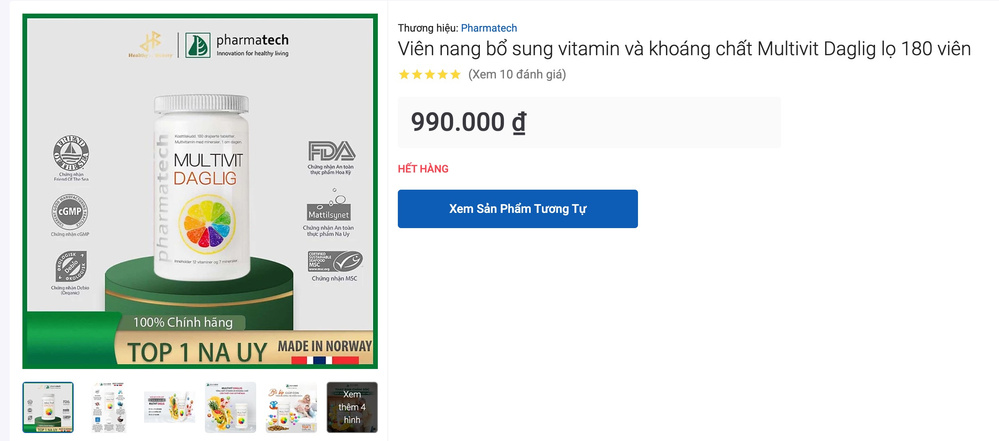Click the MSC certified seafood logo
This screenshot has height=441, width=999.
[x=336, y=261]
